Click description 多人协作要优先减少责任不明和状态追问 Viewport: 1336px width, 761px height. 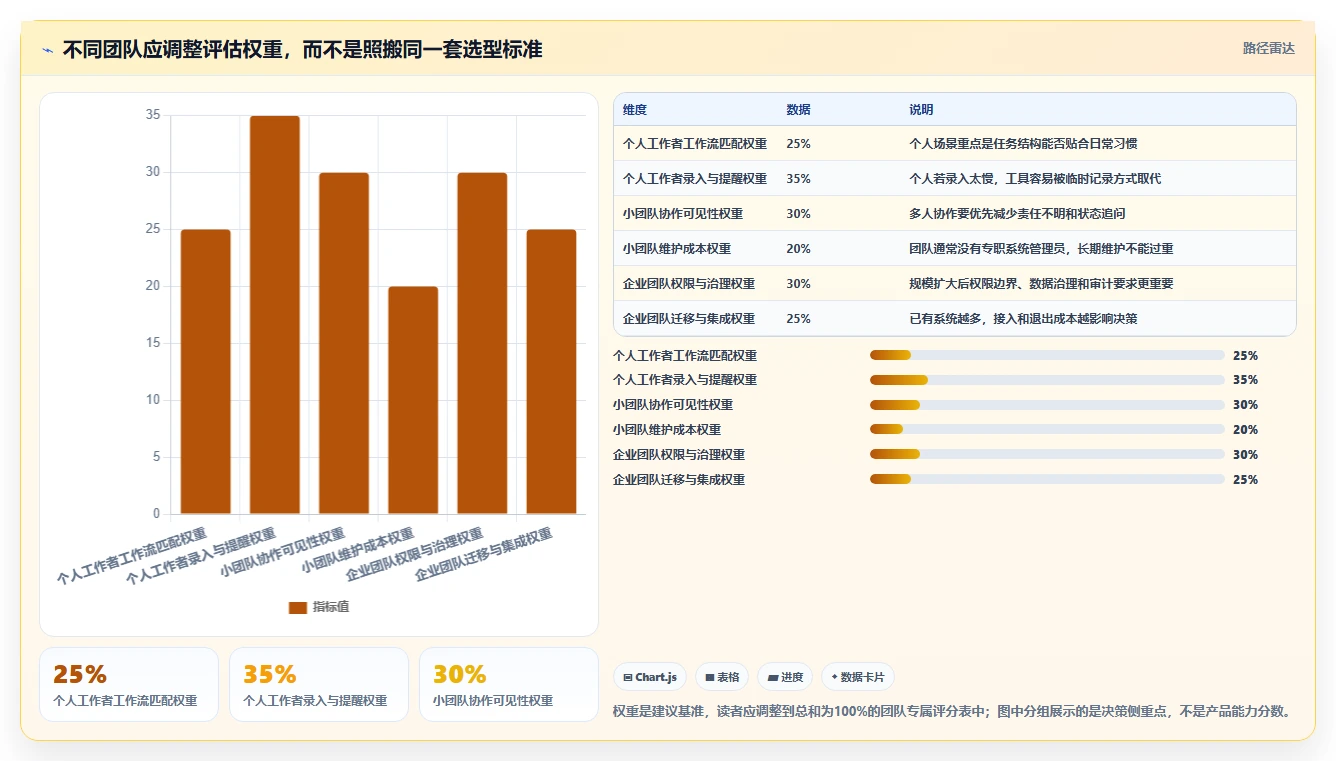coord(1017,214)
